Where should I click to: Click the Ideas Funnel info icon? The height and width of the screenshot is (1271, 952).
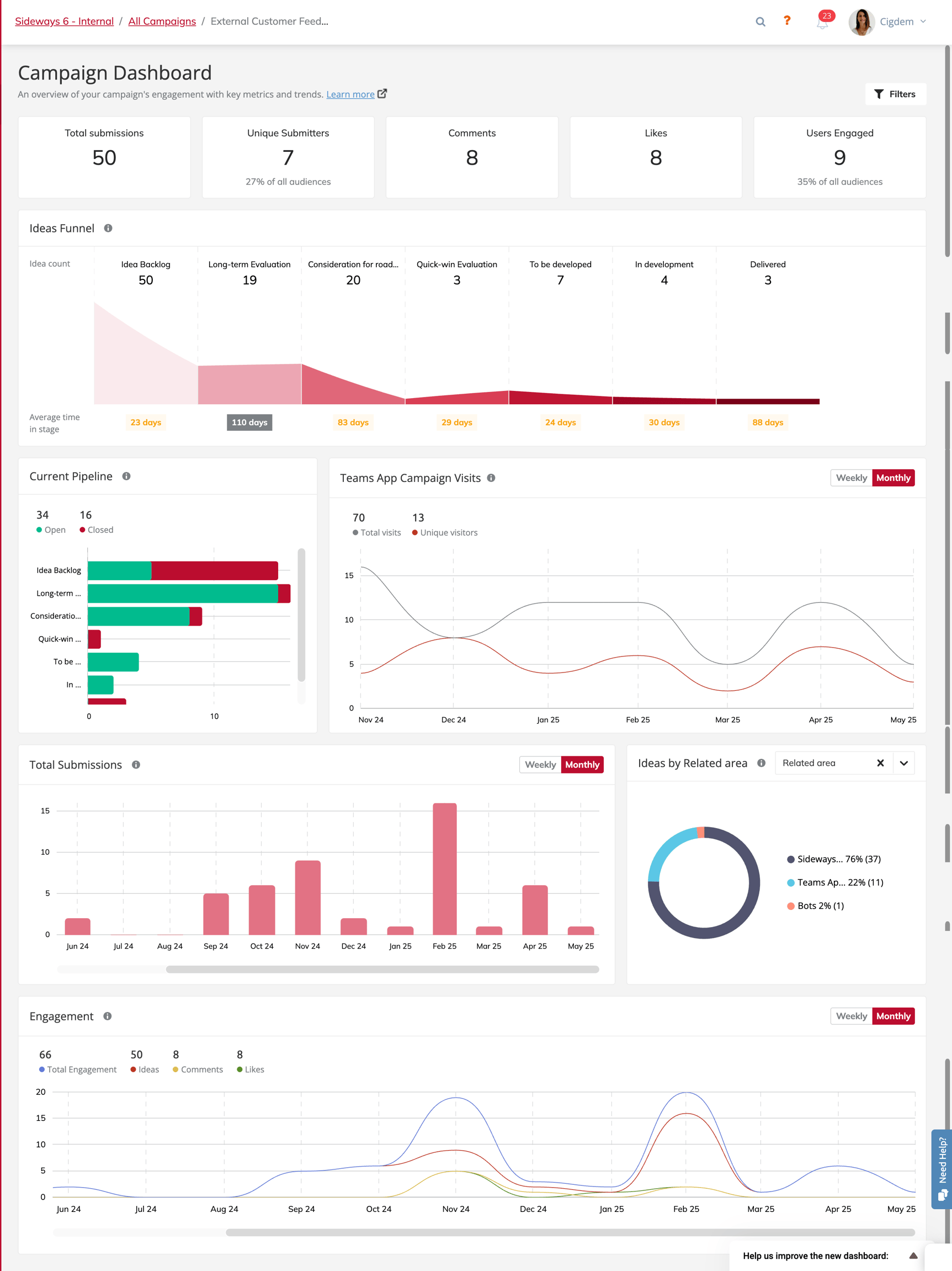[108, 228]
